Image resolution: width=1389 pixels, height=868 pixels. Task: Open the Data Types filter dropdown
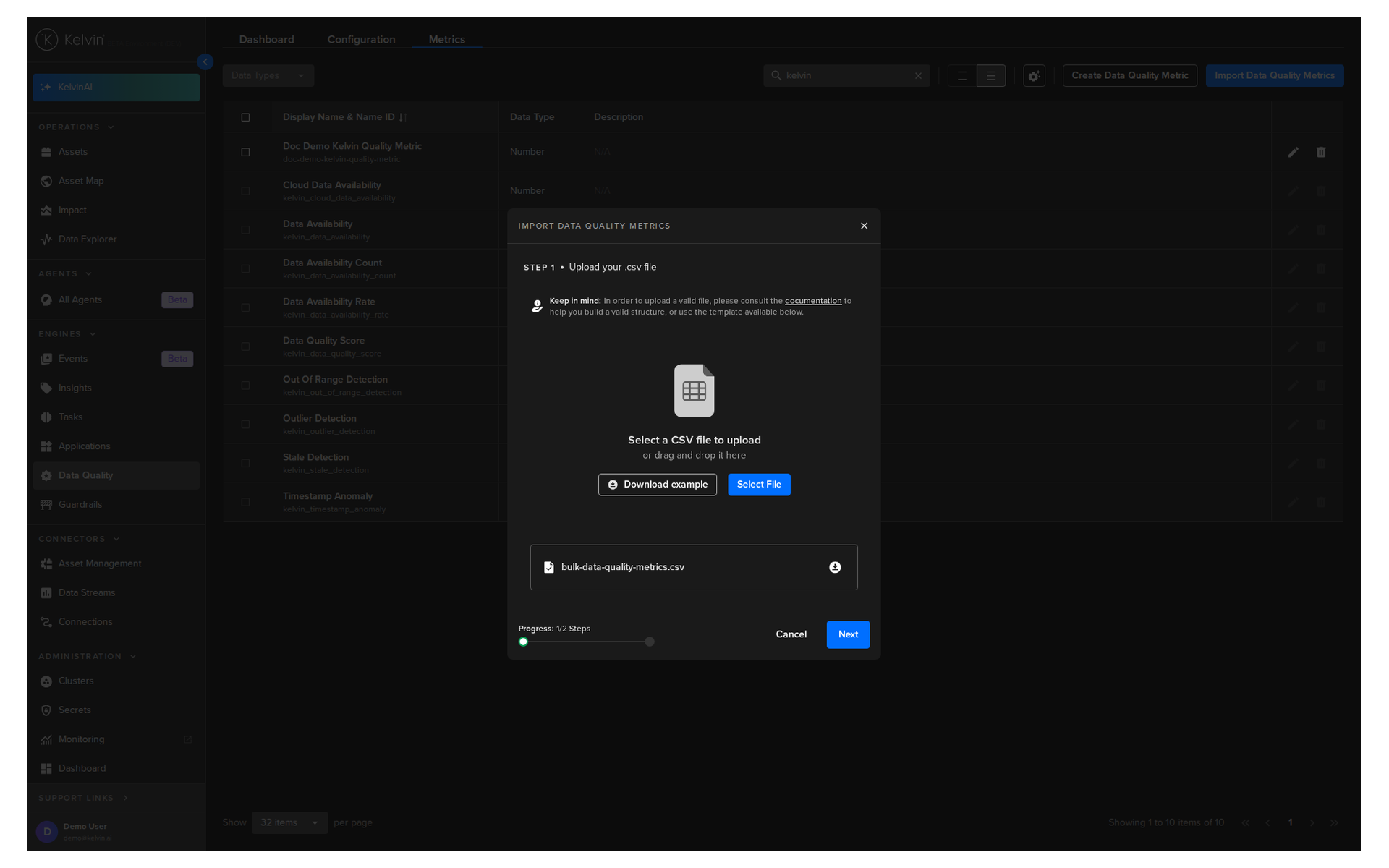click(x=268, y=76)
